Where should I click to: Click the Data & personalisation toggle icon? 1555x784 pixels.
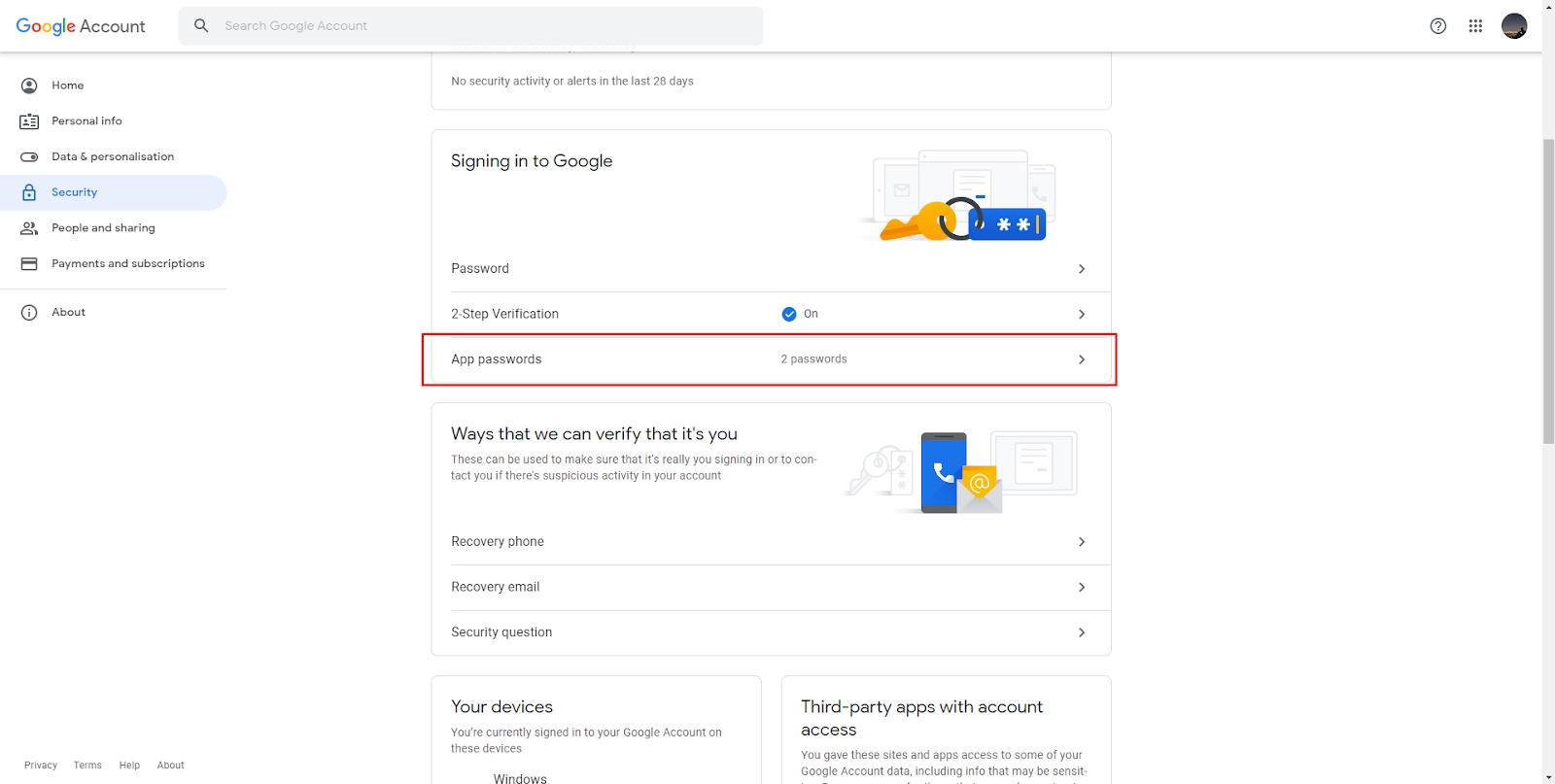(x=29, y=156)
